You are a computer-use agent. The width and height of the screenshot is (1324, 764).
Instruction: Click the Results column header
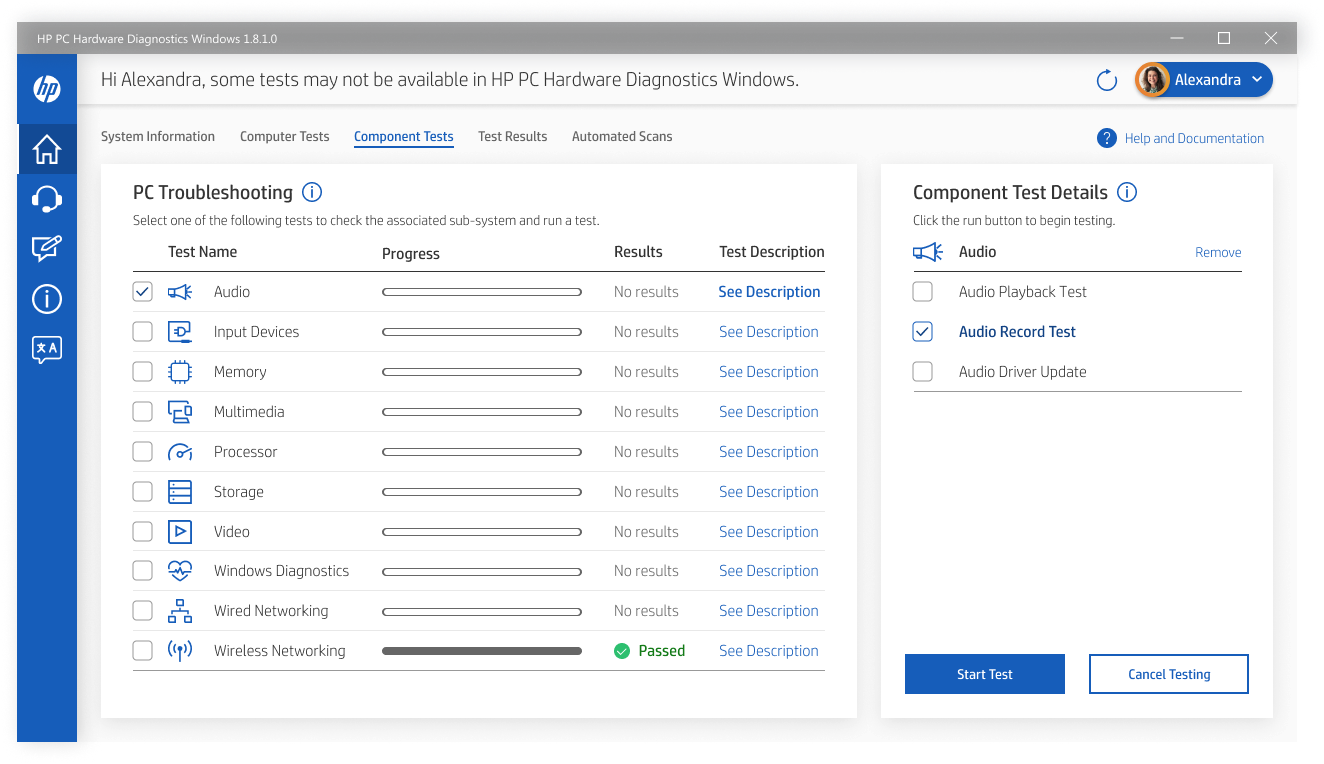pos(638,252)
